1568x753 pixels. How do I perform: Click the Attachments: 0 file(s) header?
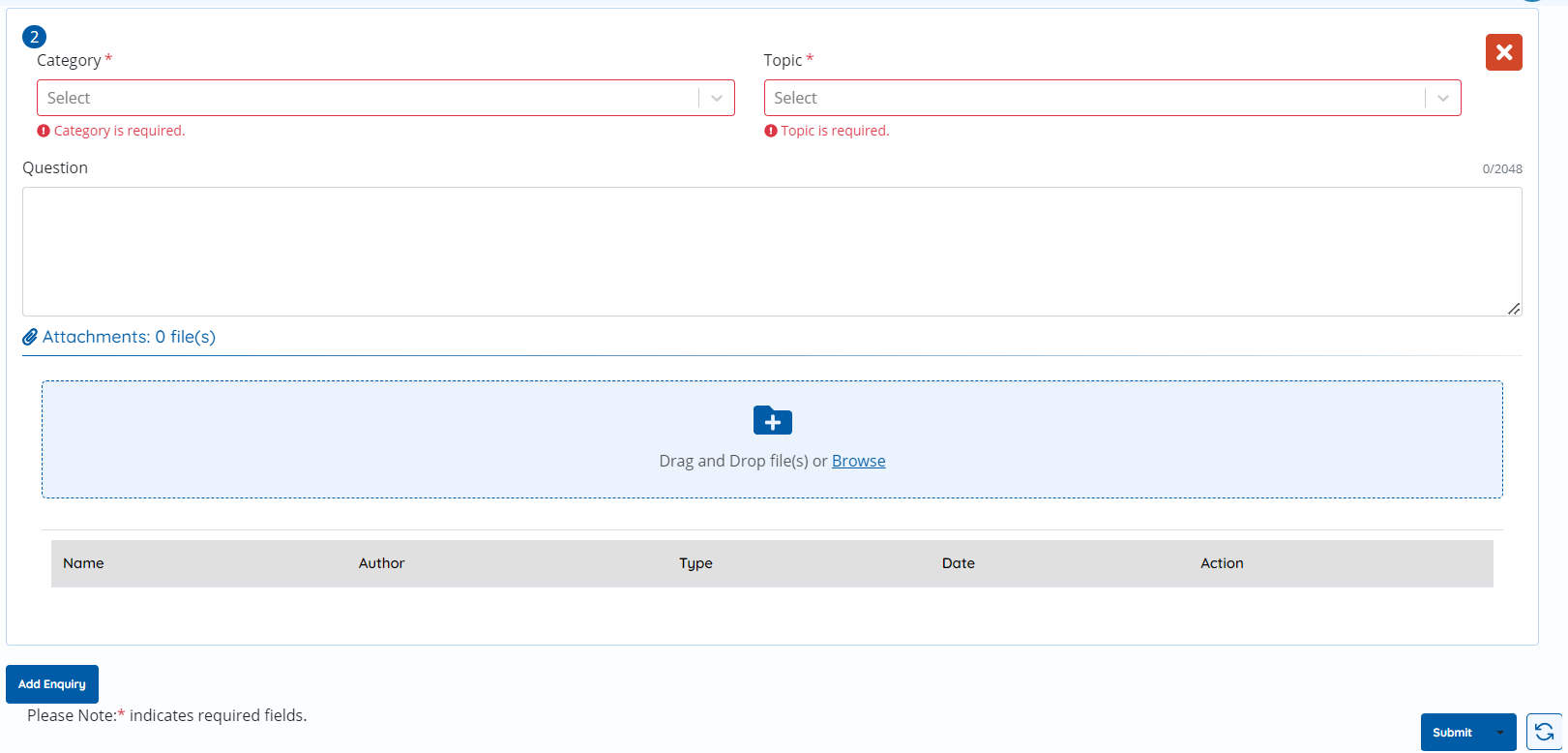119,337
